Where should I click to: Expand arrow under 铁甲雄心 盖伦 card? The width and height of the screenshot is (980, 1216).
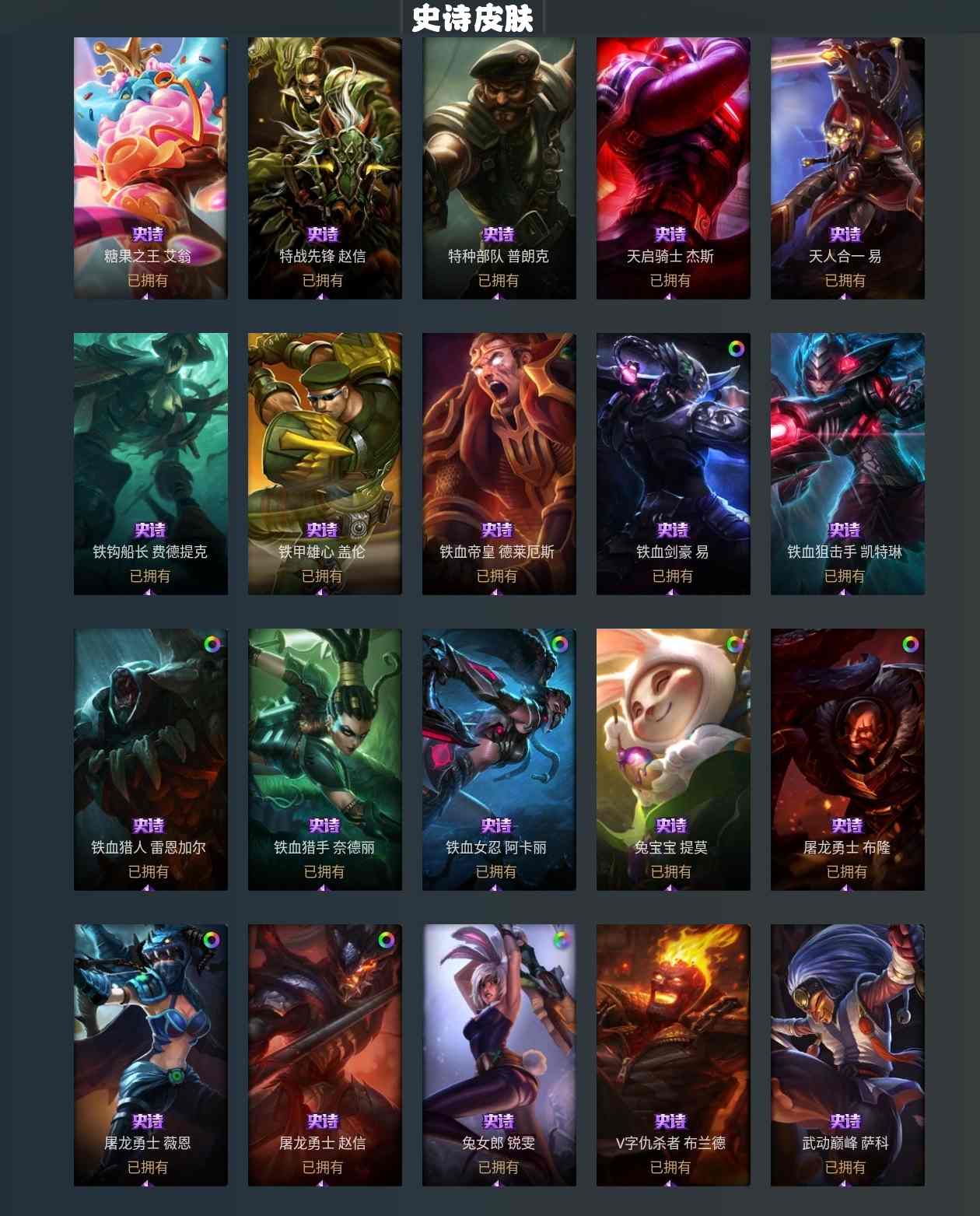[320, 592]
